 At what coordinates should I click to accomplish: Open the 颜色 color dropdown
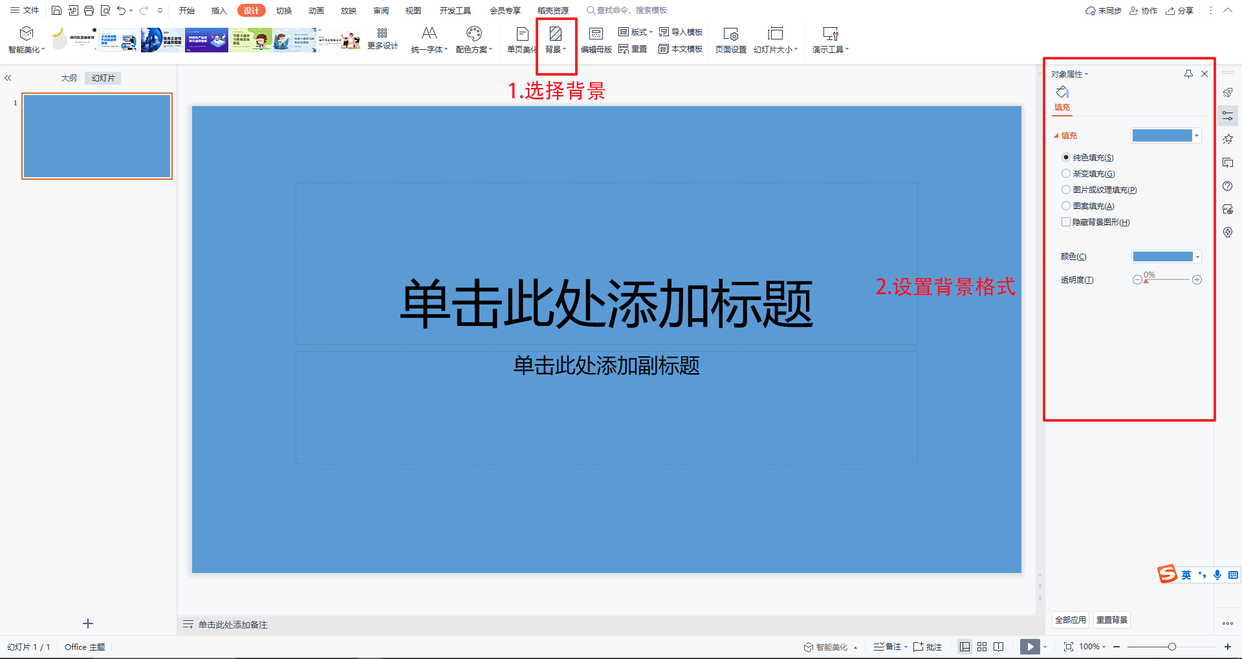pos(1197,256)
